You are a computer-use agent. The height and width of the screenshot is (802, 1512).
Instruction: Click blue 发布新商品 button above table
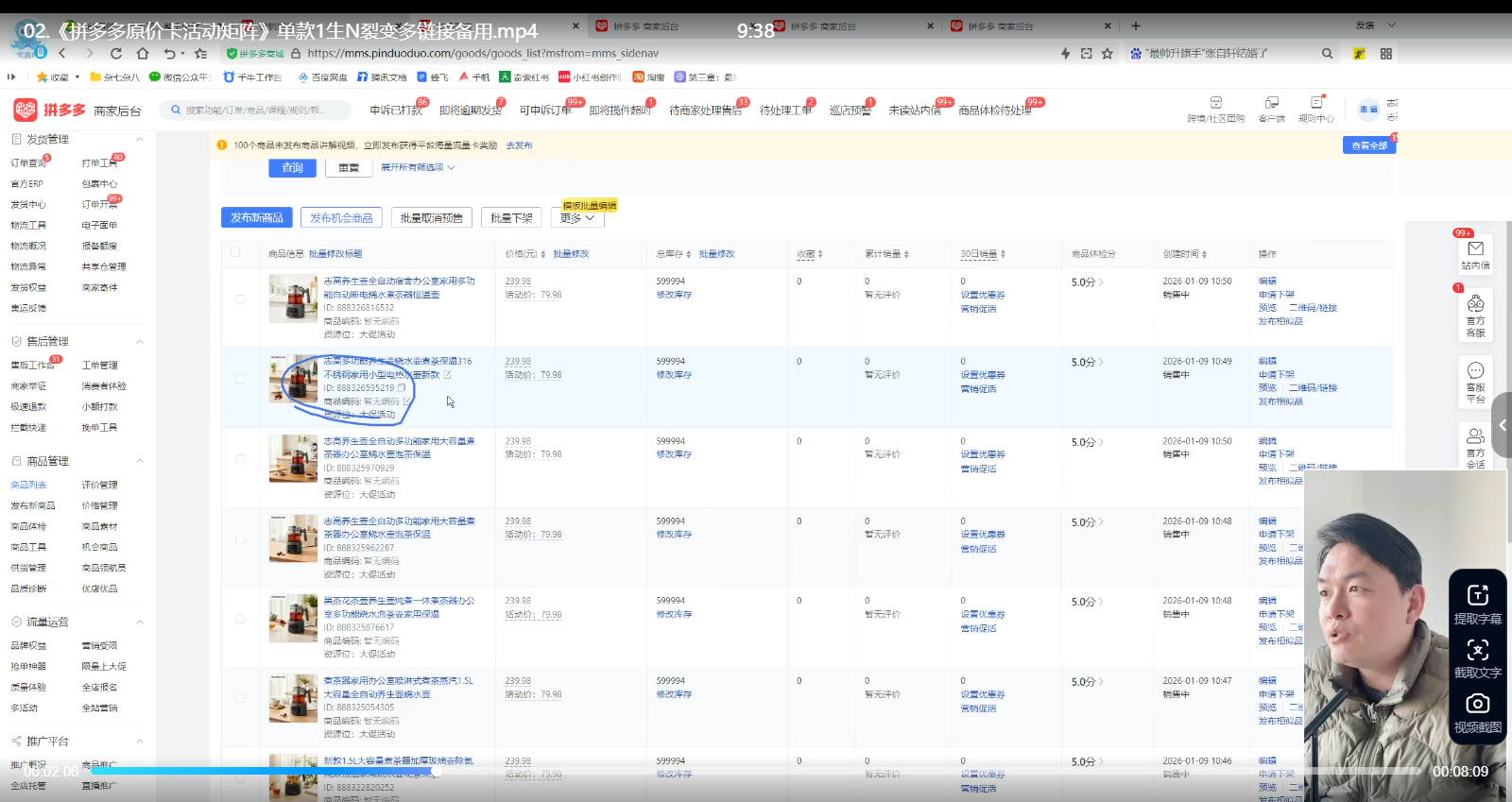click(x=257, y=217)
